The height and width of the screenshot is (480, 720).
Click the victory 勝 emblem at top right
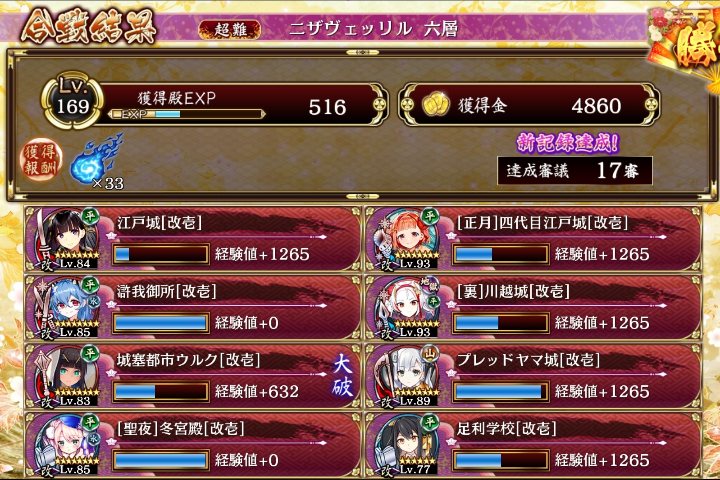point(684,46)
